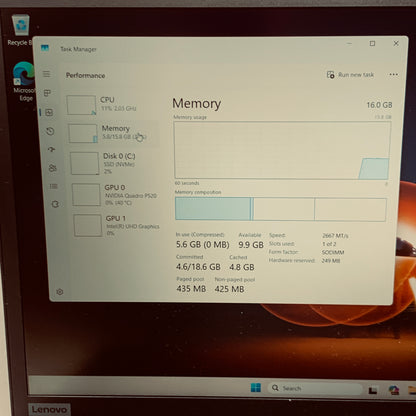
Task: Switch to the Processes page icon
Action: pyautogui.click(x=47, y=93)
